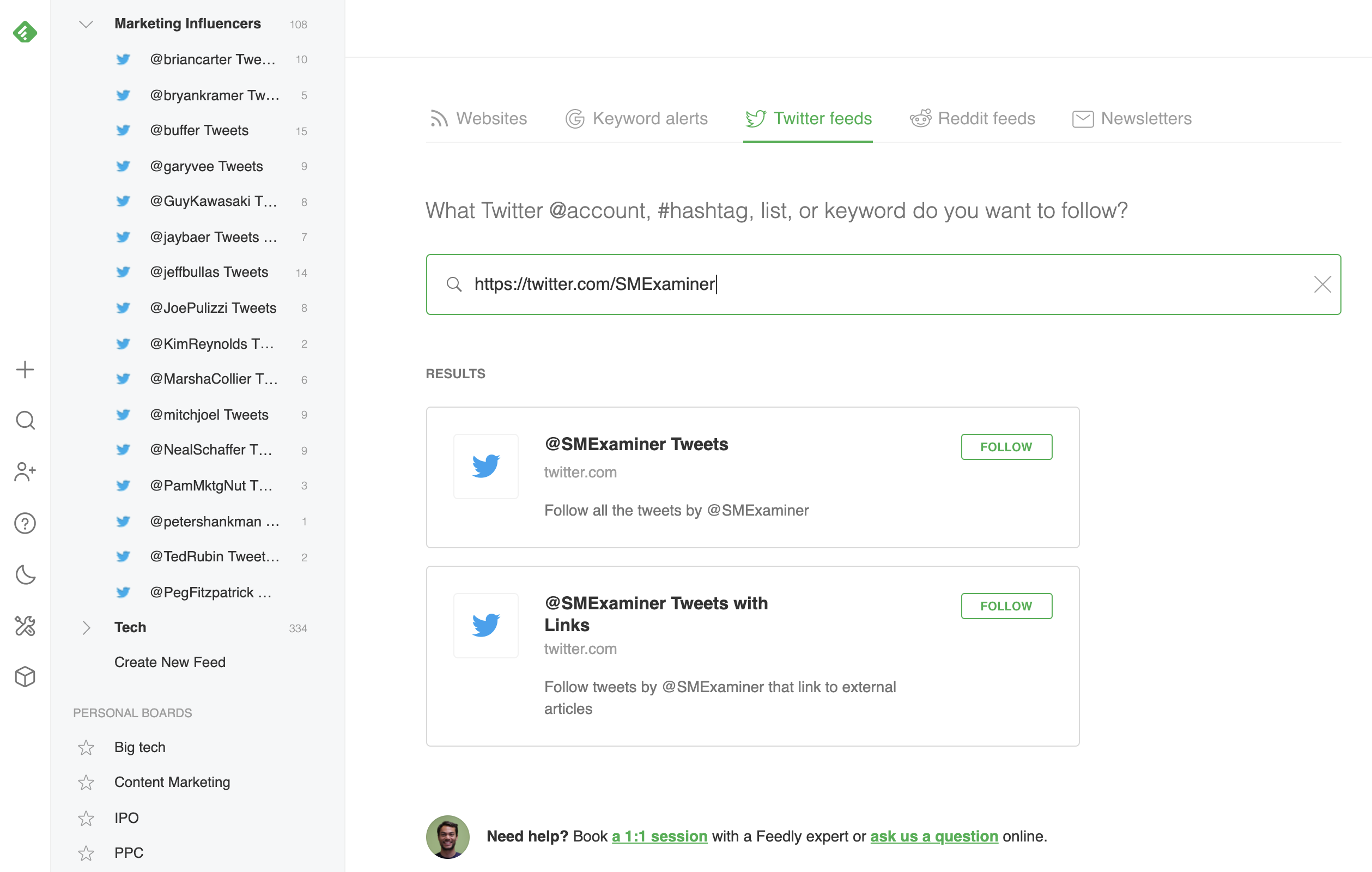
Task: Star the Big tech personal board
Action: coord(86,747)
